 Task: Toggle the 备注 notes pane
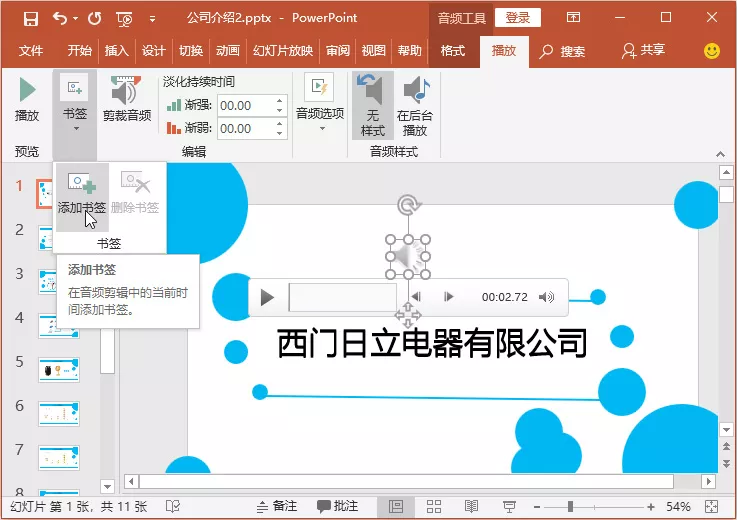coord(277,506)
